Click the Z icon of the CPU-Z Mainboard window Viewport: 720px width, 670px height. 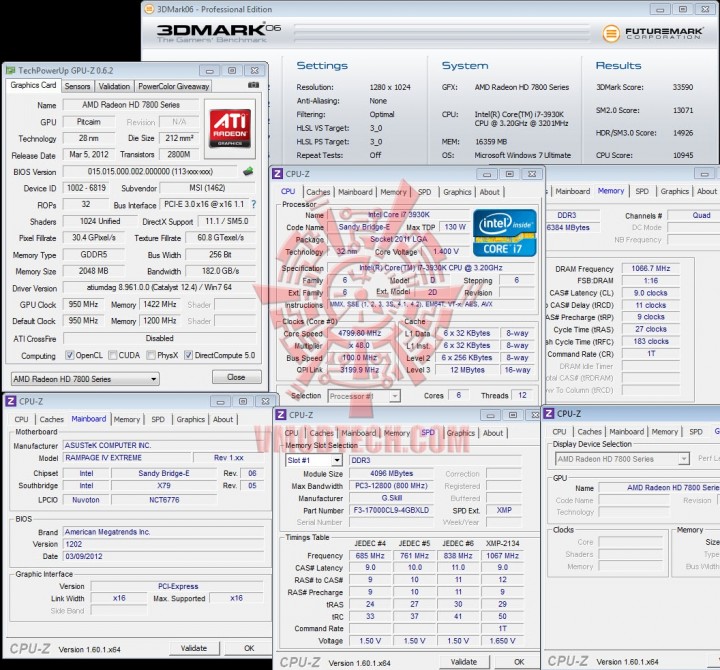click(11, 401)
